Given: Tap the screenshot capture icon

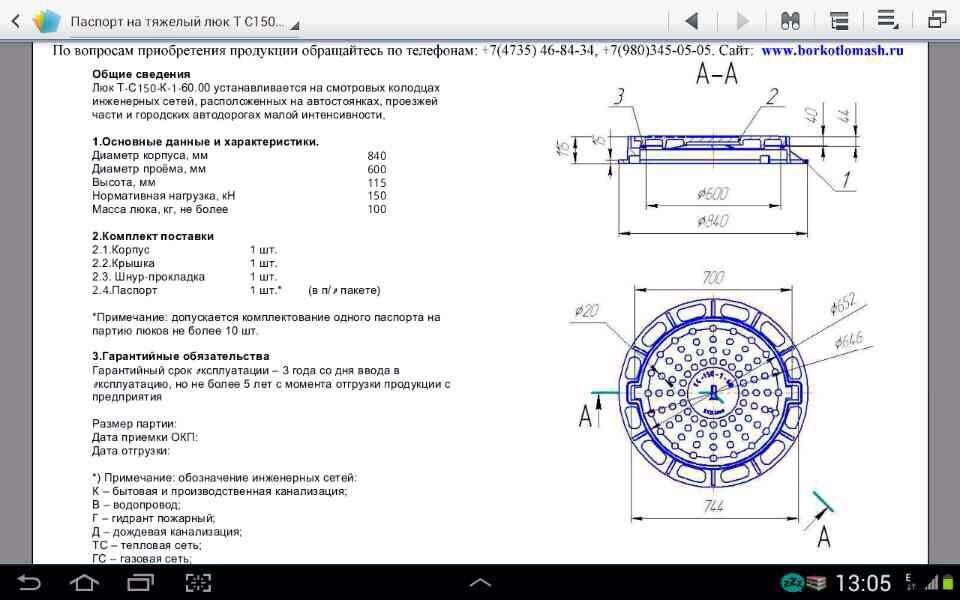Looking at the screenshot, I should point(198,582).
